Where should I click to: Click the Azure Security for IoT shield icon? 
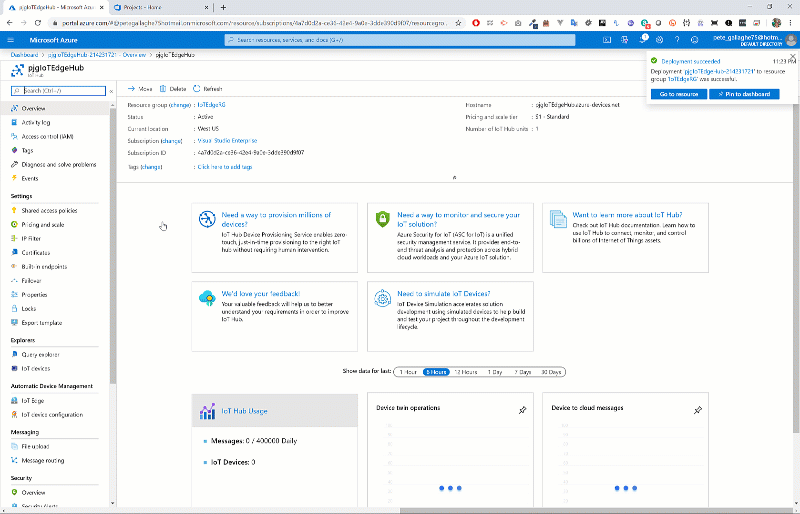click(383, 219)
